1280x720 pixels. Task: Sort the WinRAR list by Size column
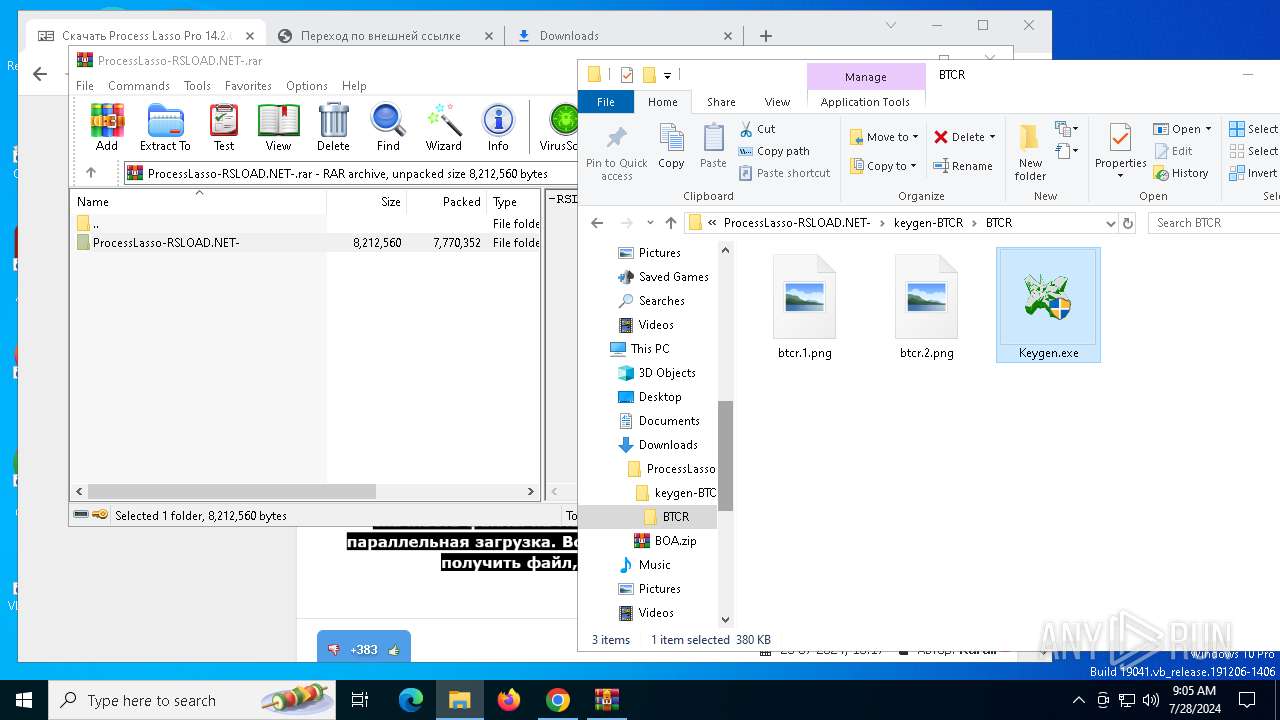point(366,201)
